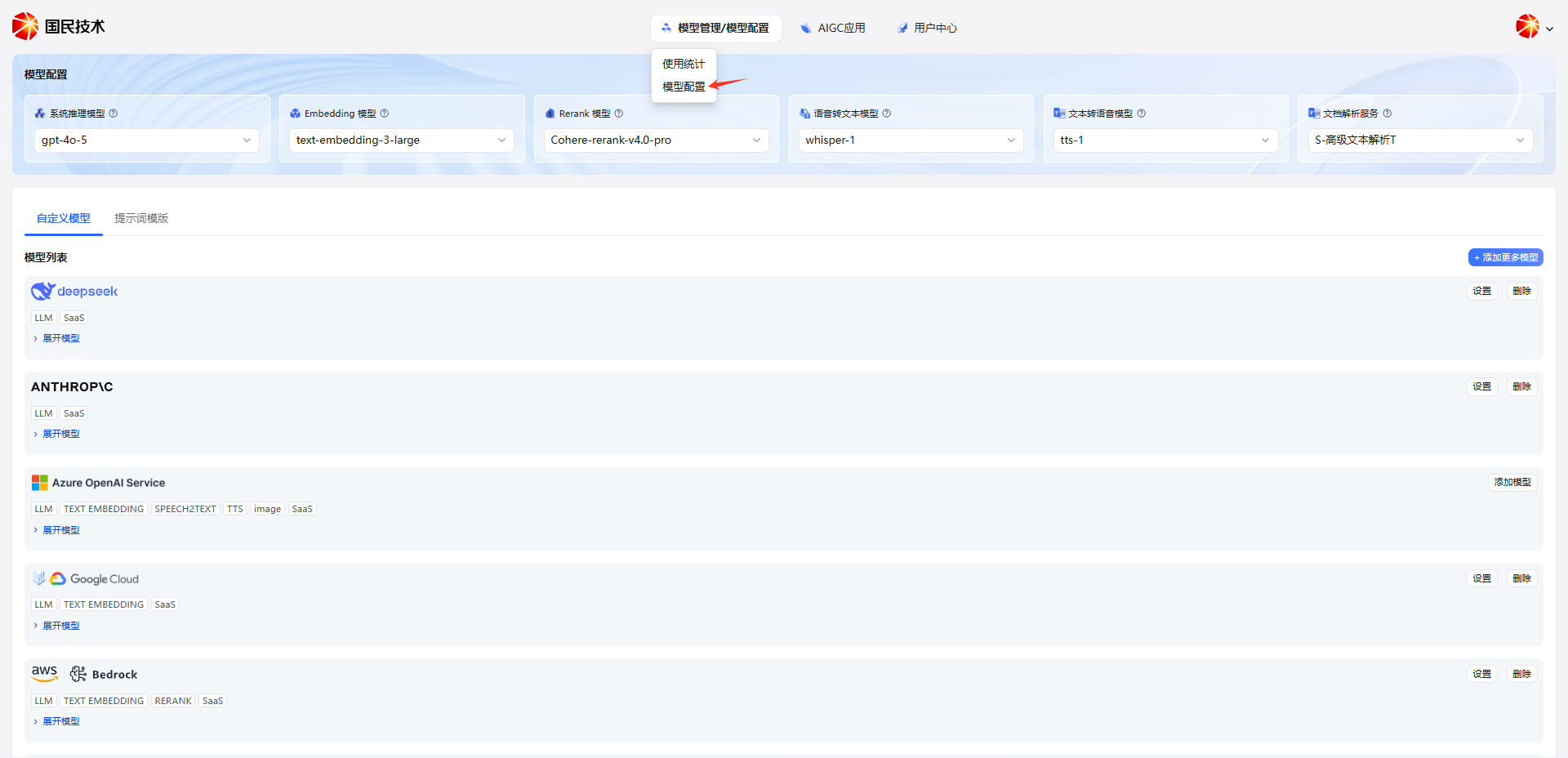This screenshot has height=758, width=1568.
Task: Switch to the 自定义模型 tab
Action: pos(64,218)
